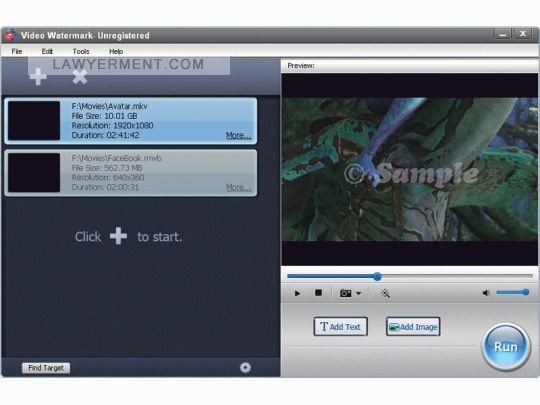Screen dimensions: 540x405
Task: Open settings via the gear icon
Action: pyautogui.click(x=245, y=367)
